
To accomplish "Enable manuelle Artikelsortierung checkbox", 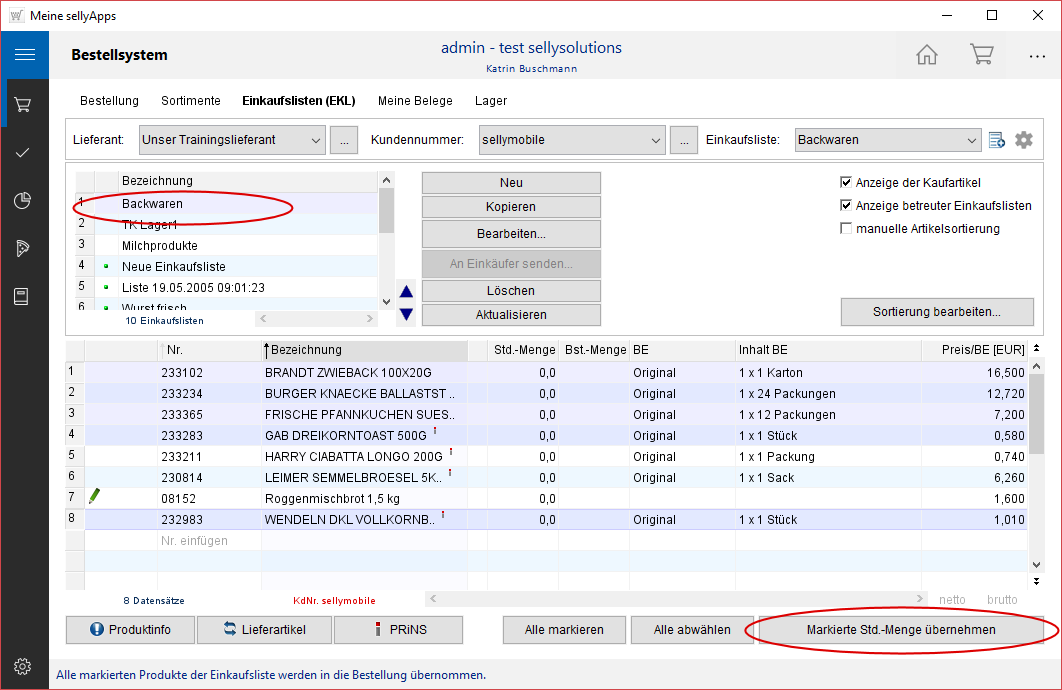I will point(847,229).
